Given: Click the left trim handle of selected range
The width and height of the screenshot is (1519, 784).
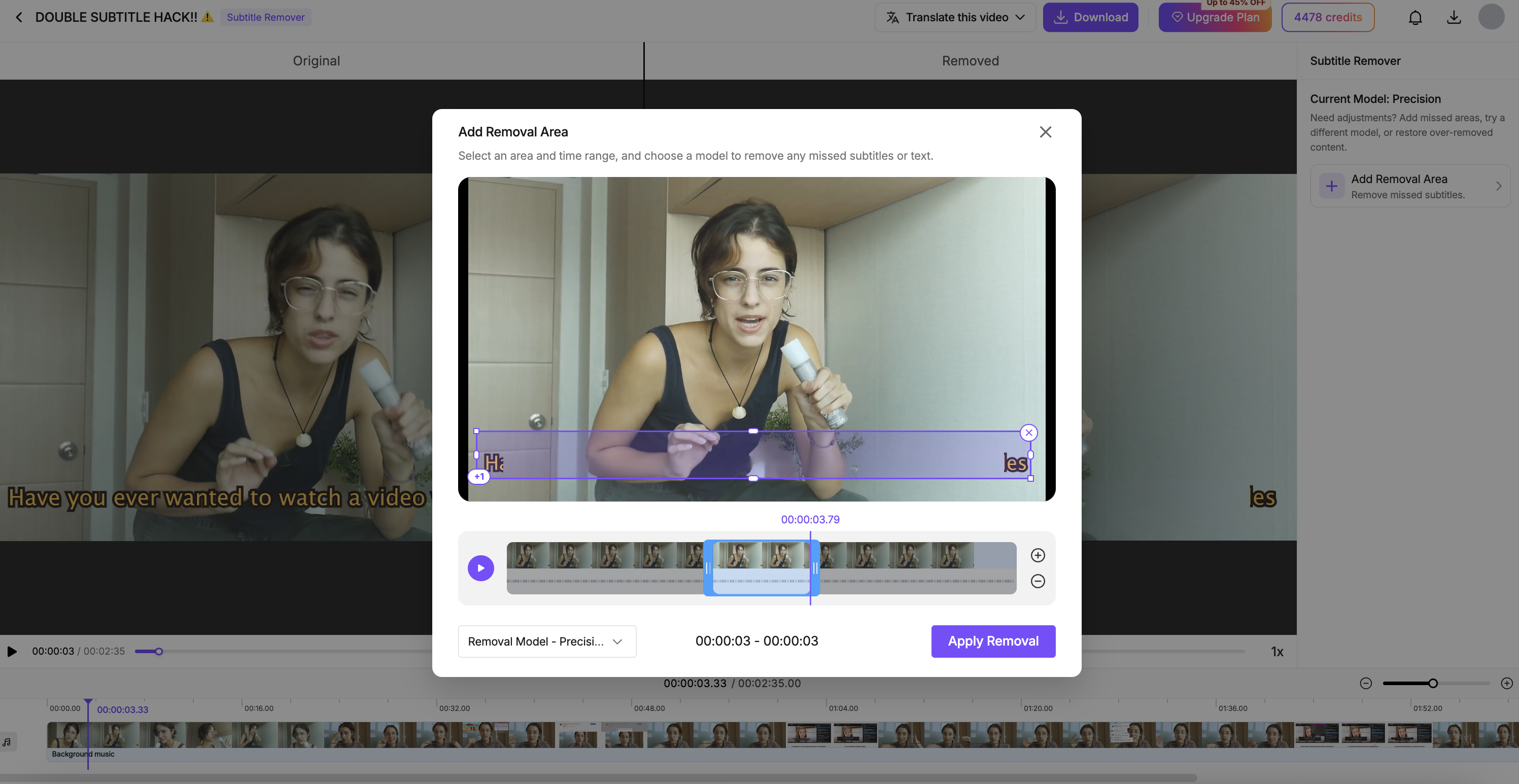Looking at the screenshot, I should point(708,568).
